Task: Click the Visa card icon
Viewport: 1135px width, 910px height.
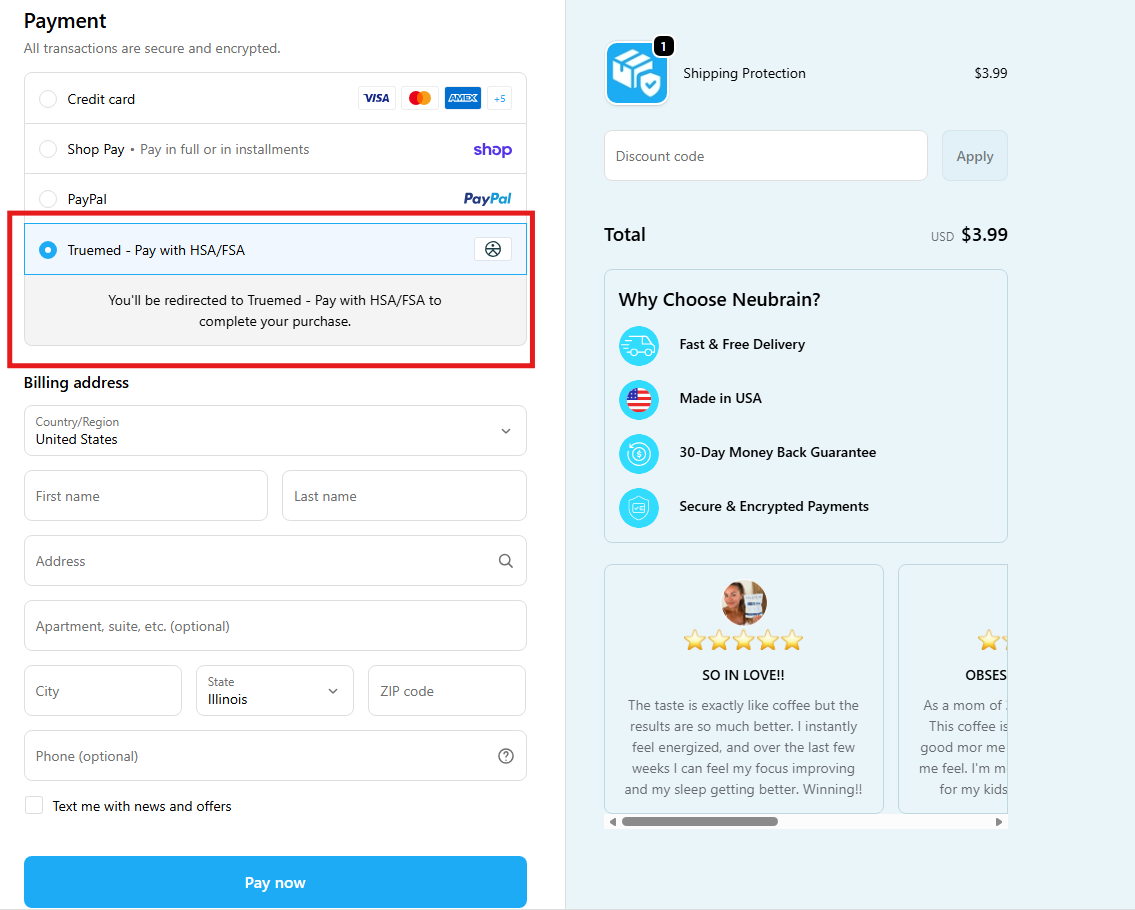Action: point(376,98)
